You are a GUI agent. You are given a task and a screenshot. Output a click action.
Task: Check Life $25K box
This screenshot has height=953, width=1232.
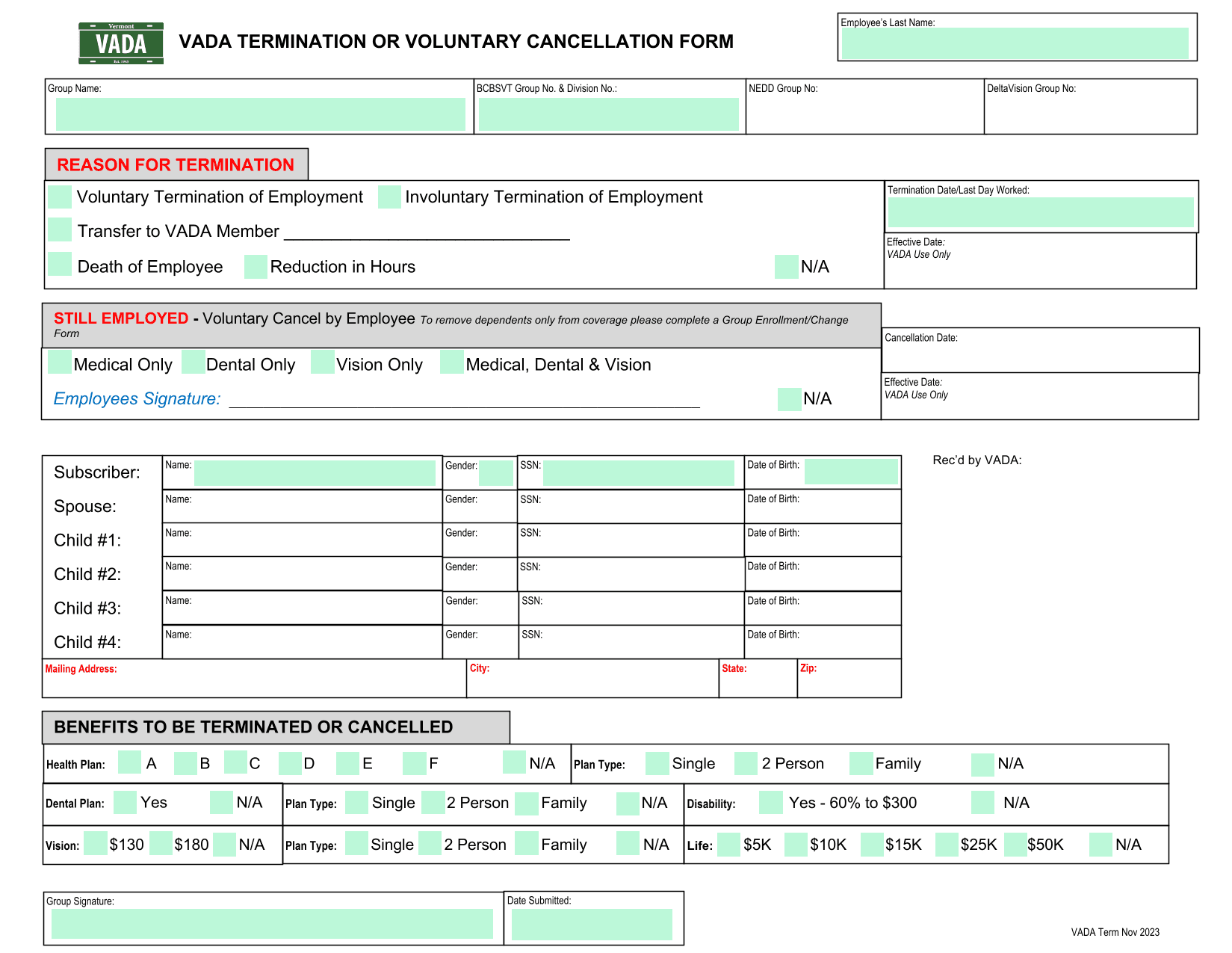tap(947, 845)
